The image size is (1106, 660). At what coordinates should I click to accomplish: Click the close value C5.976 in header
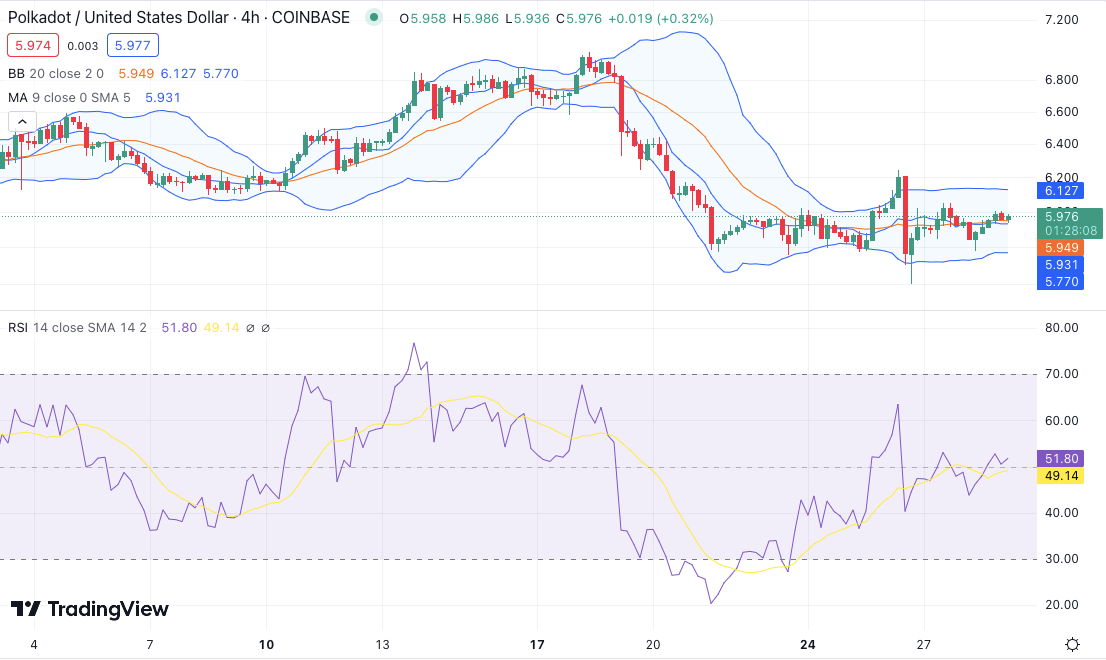click(x=579, y=18)
